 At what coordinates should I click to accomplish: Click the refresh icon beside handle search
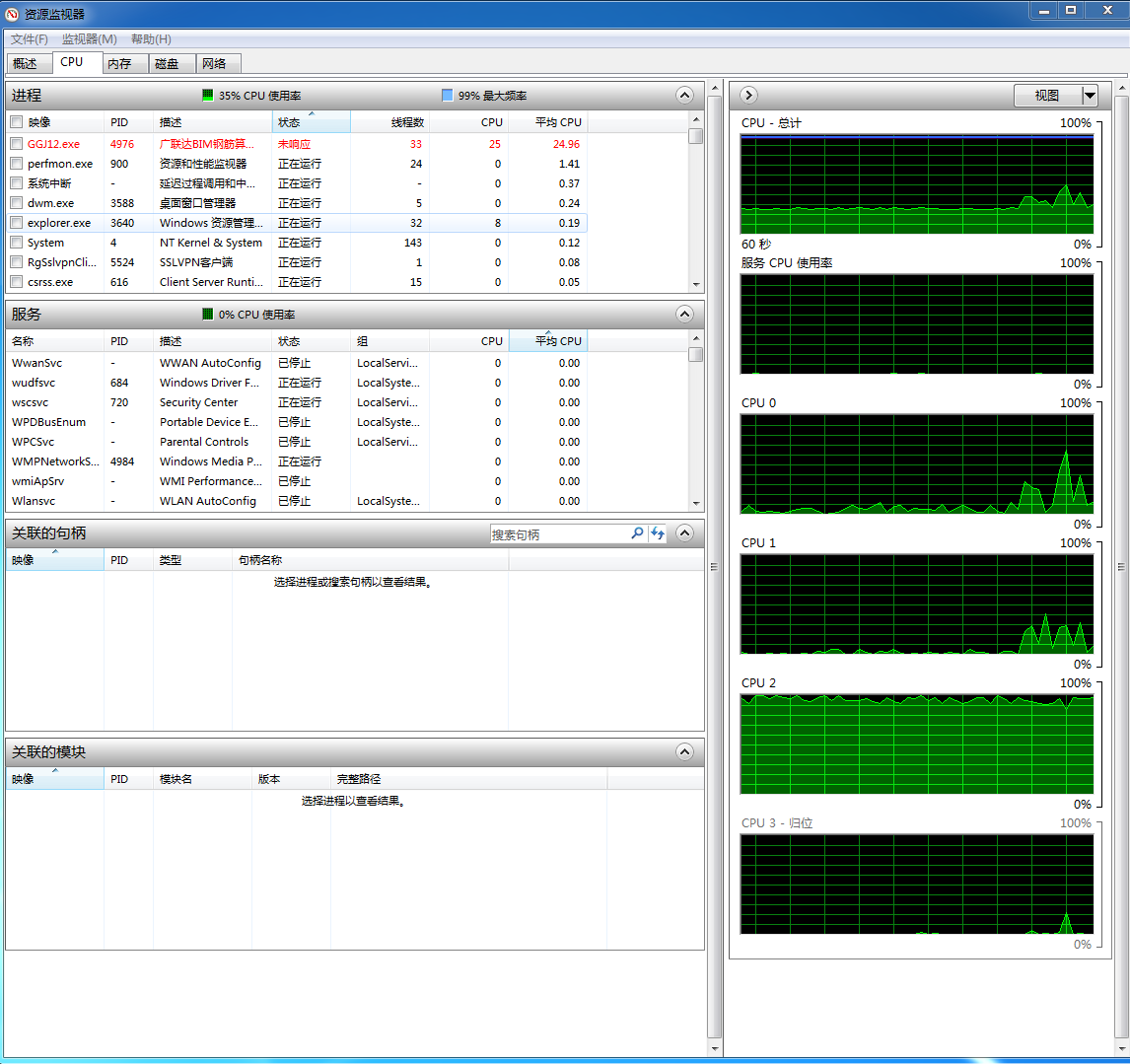pos(658,533)
